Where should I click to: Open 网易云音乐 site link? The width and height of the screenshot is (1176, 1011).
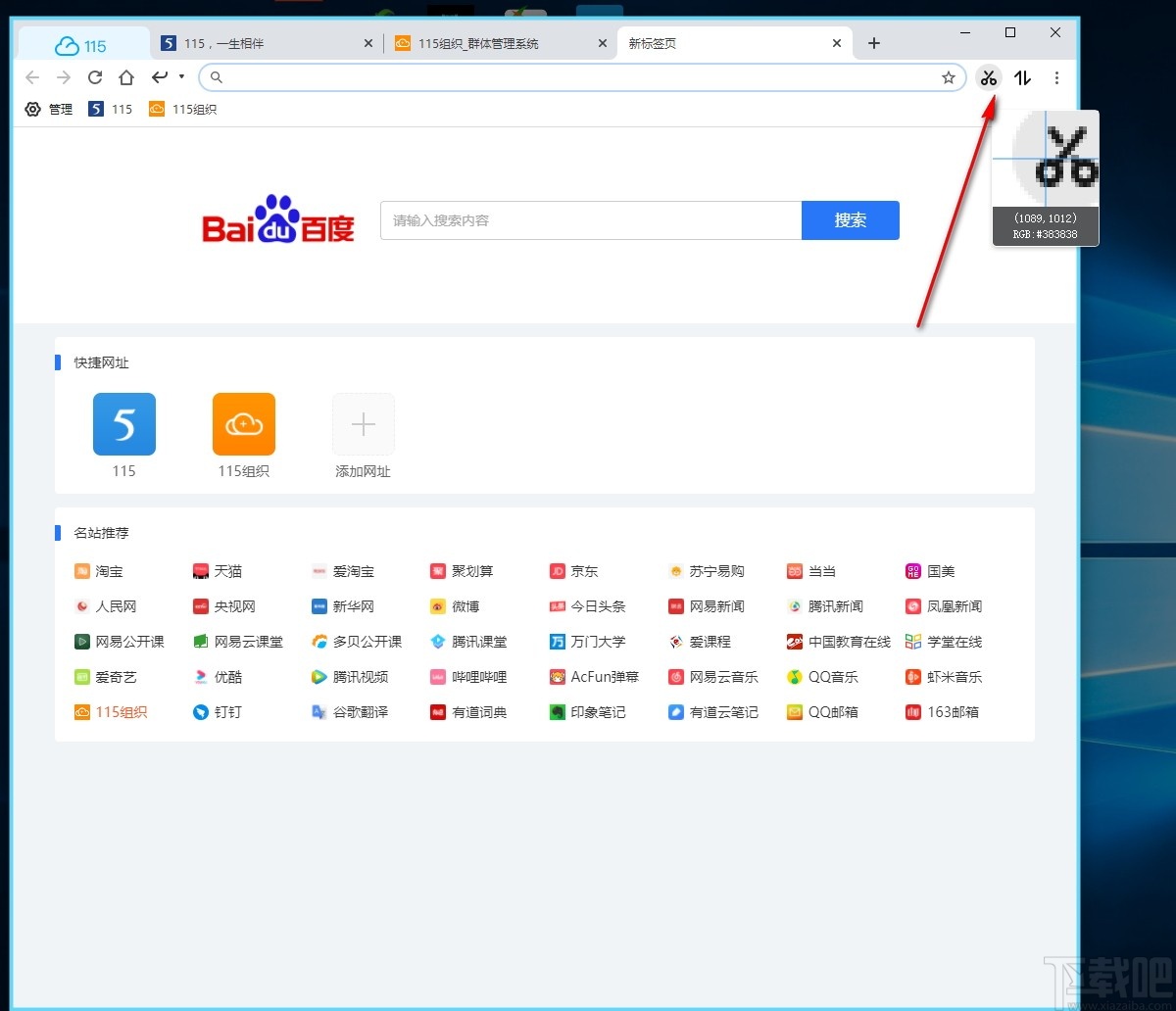(713, 677)
